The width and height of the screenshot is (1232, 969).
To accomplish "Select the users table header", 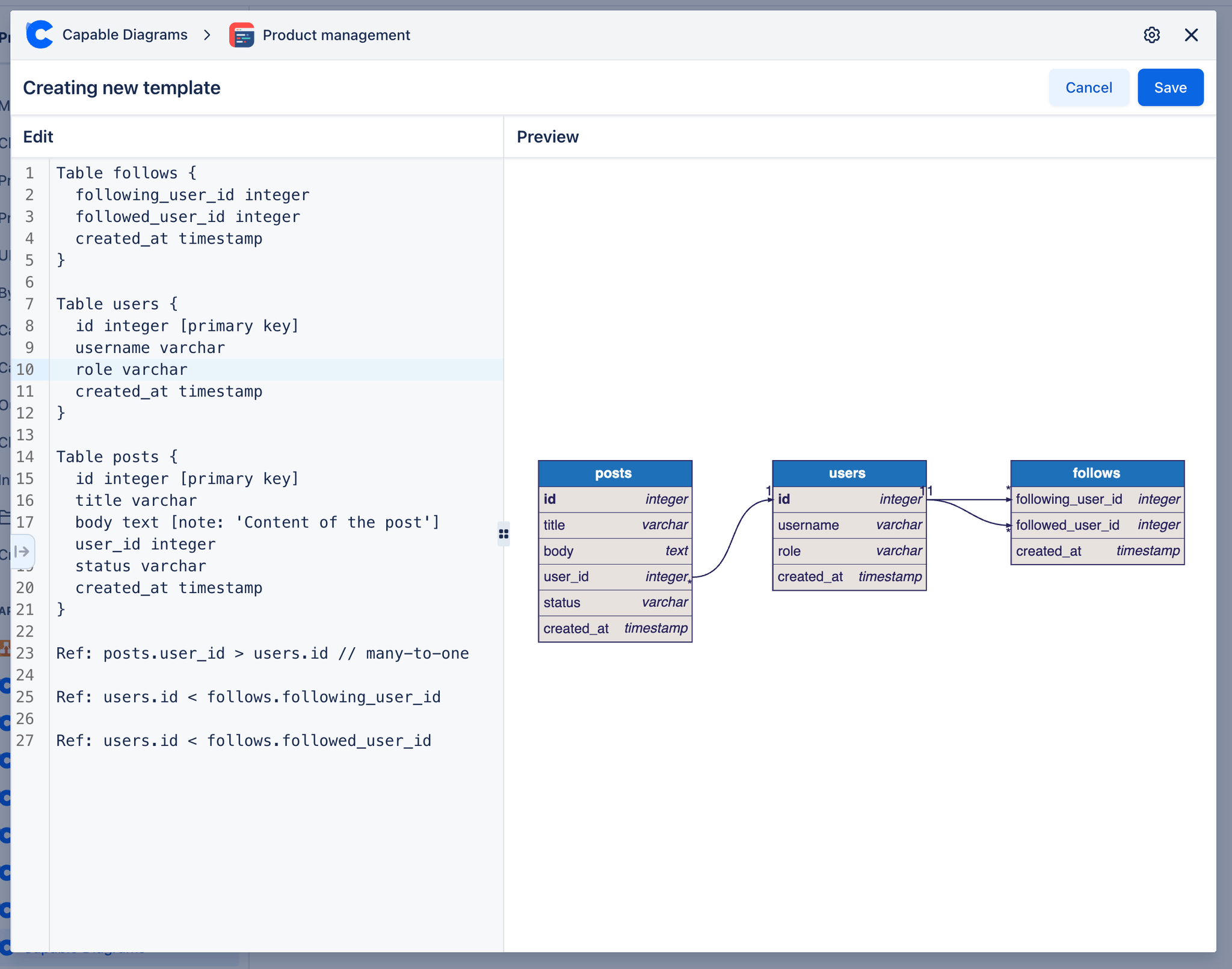I will pyautogui.click(x=848, y=473).
